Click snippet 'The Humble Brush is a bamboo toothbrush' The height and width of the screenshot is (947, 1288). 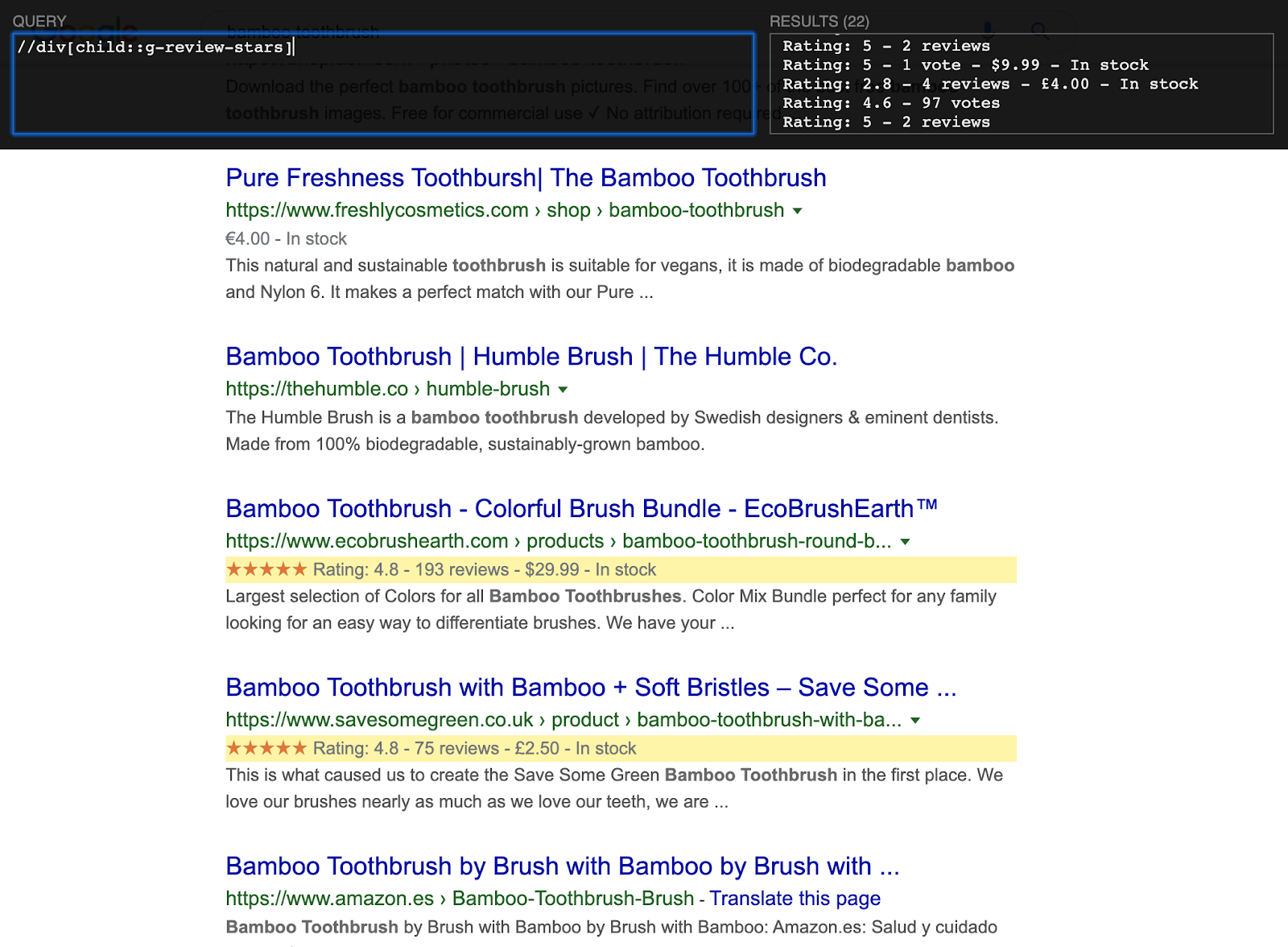click(612, 431)
